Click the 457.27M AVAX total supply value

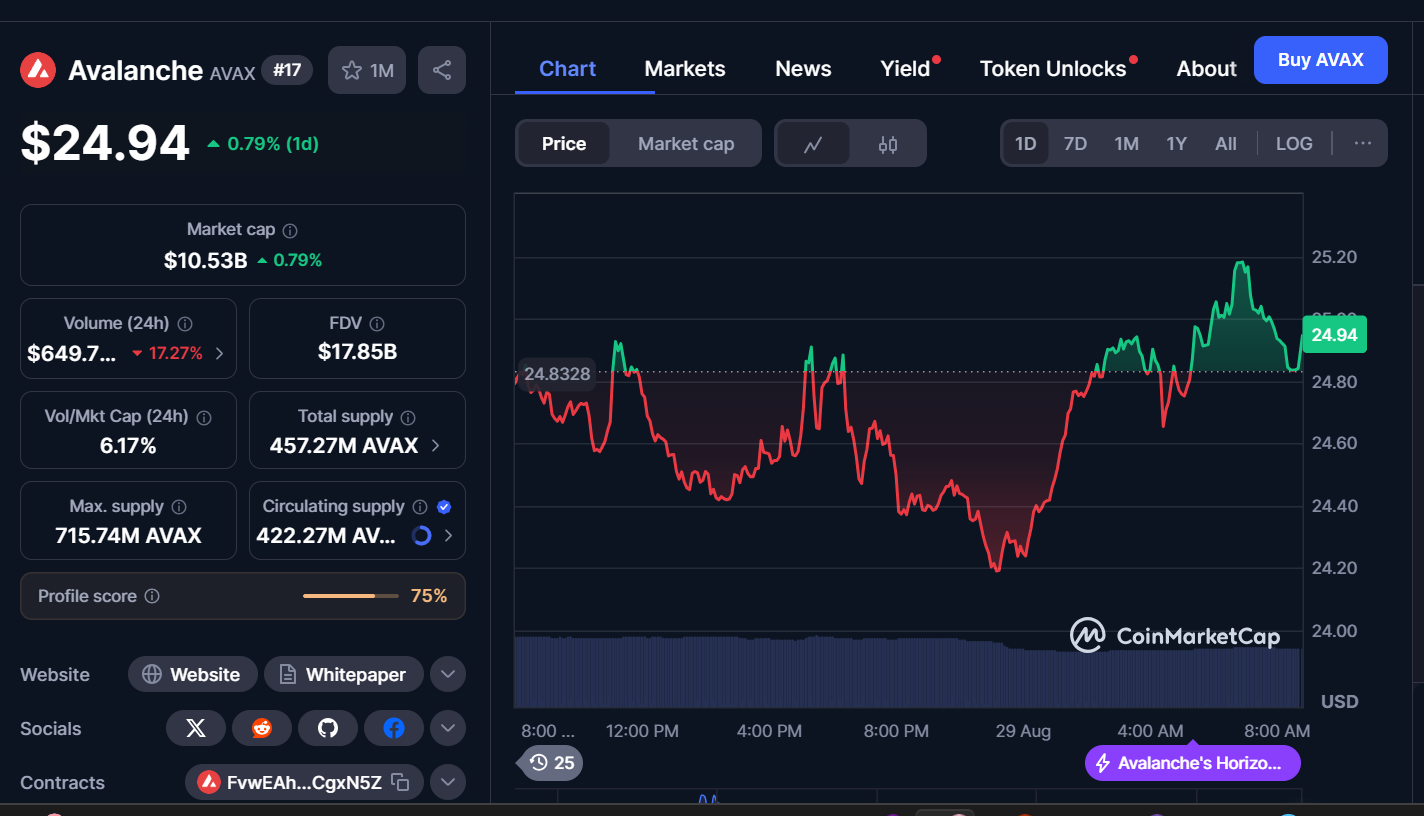pyautogui.click(x=344, y=445)
